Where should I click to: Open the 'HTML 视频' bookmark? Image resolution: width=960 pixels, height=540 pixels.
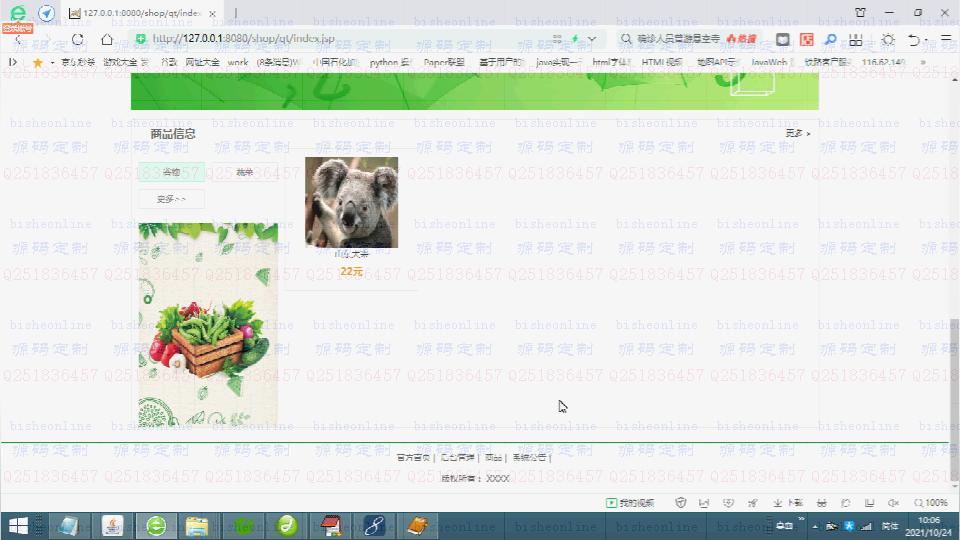click(662, 62)
